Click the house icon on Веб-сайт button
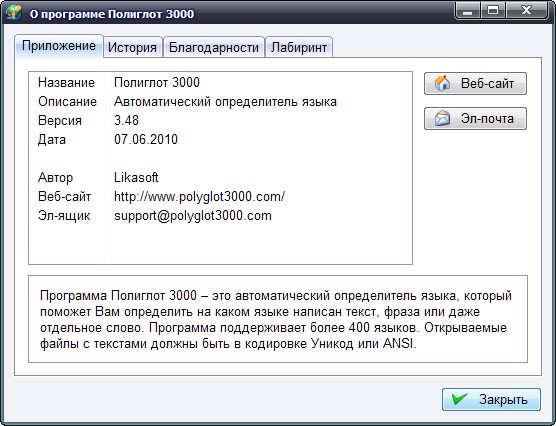This screenshot has height=426, width=556. tap(442, 83)
